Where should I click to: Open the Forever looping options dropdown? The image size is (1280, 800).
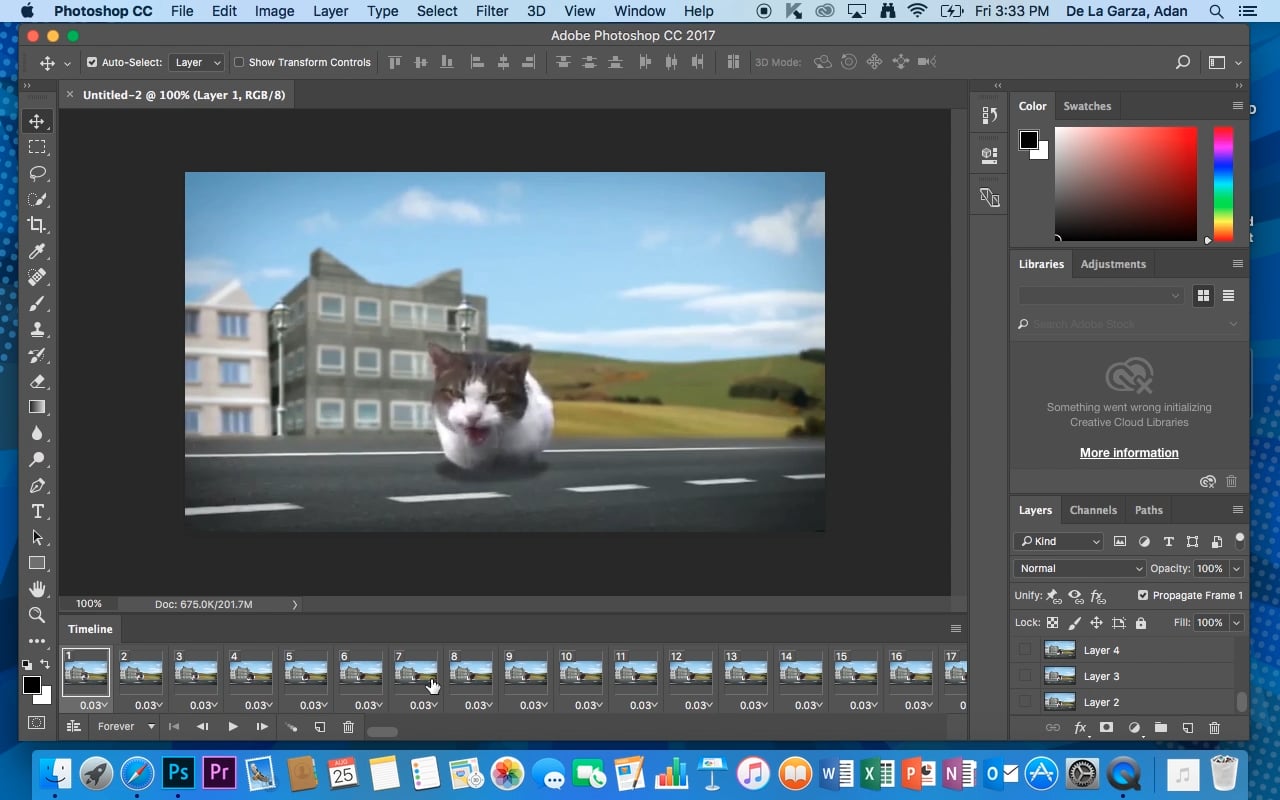126,727
